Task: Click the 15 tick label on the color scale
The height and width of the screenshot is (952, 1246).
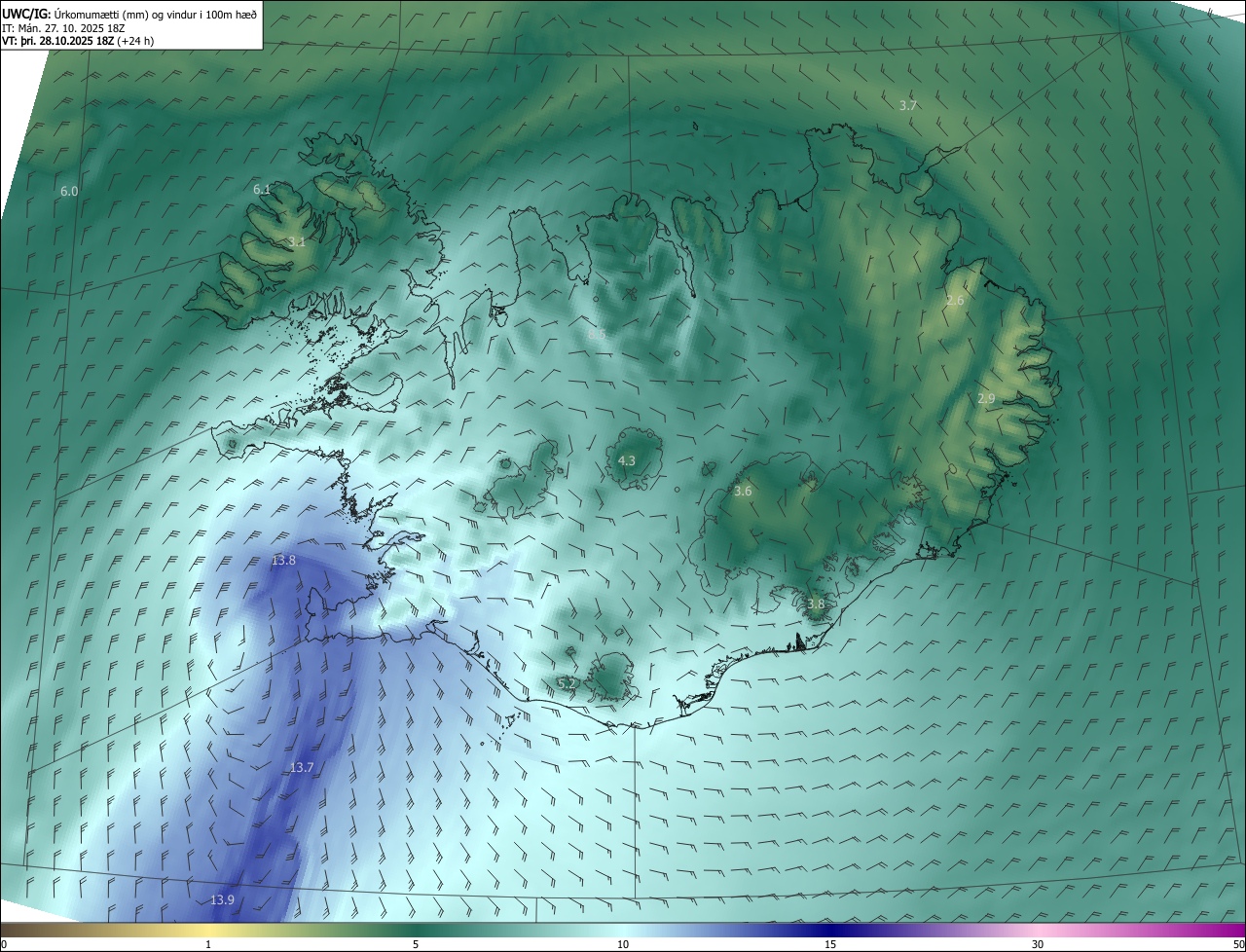Action: [x=830, y=944]
